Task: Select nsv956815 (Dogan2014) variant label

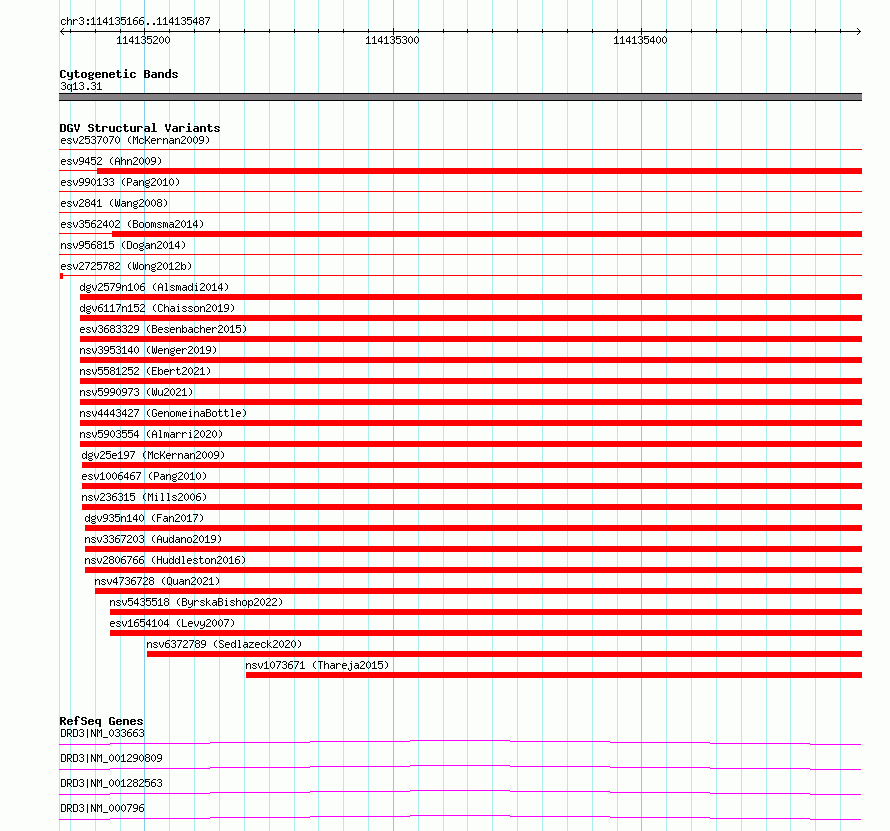Action: tap(123, 245)
